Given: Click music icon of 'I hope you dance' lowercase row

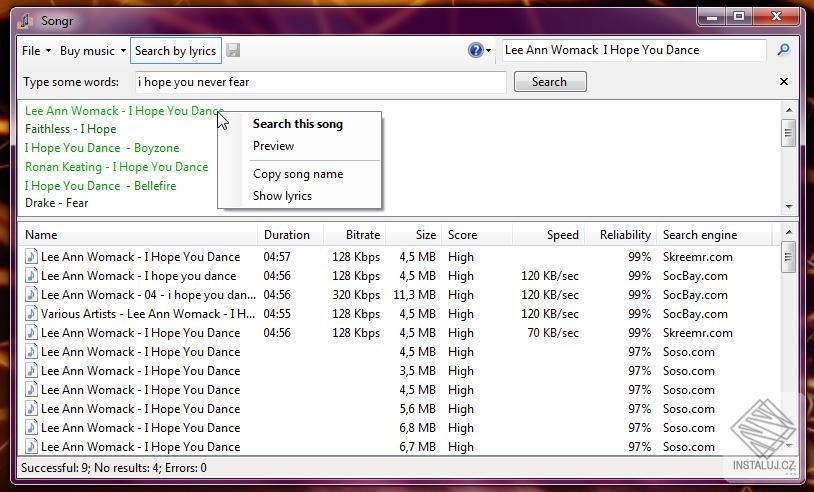Looking at the screenshot, I should (32, 276).
